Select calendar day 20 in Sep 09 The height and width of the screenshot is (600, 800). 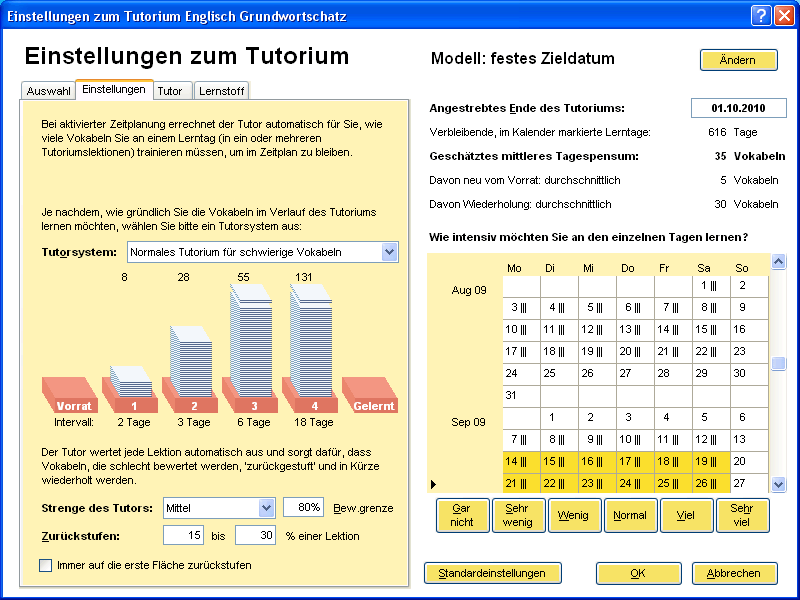pyautogui.click(x=749, y=462)
